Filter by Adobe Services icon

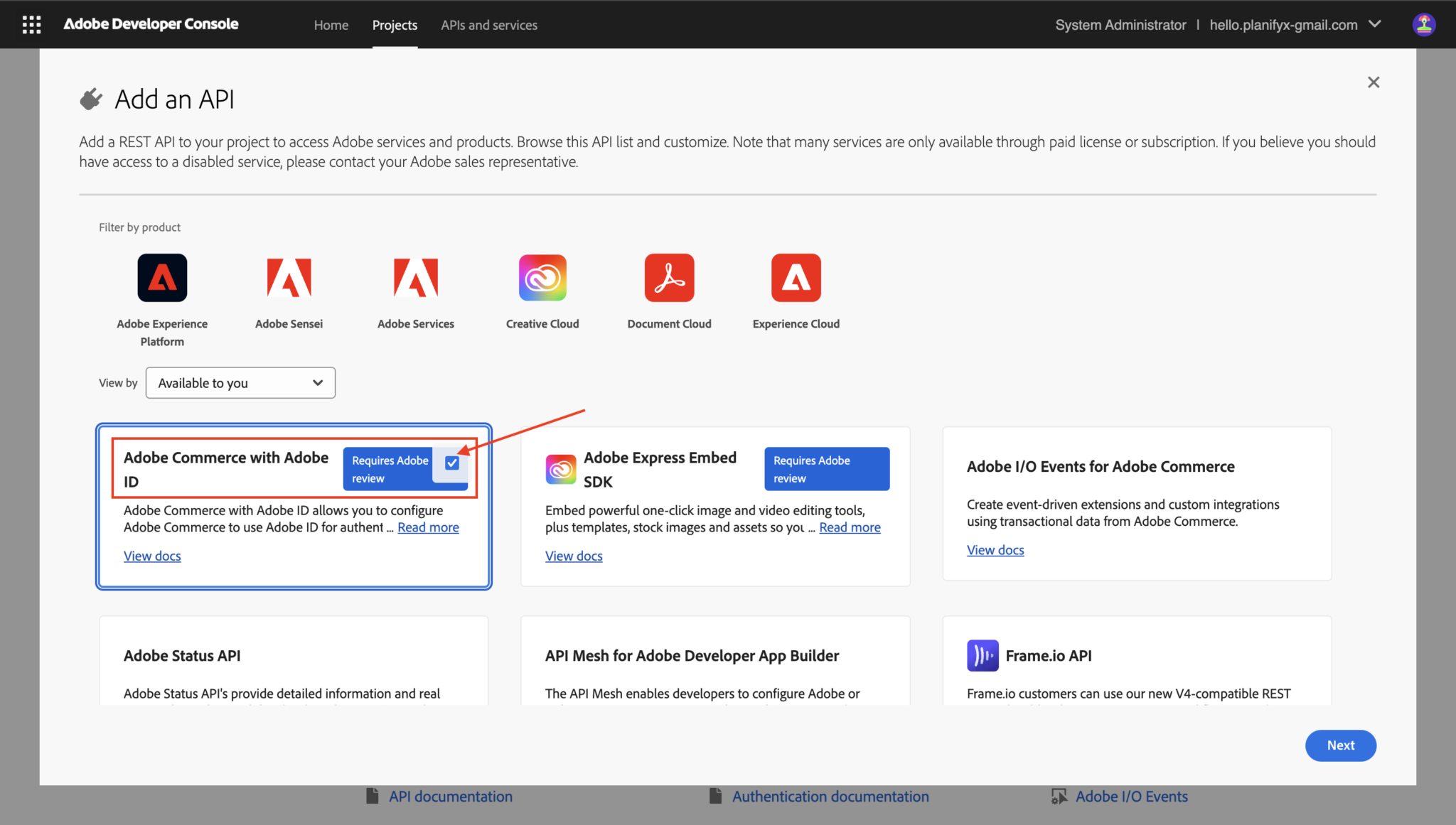pyautogui.click(x=416, y=278)
